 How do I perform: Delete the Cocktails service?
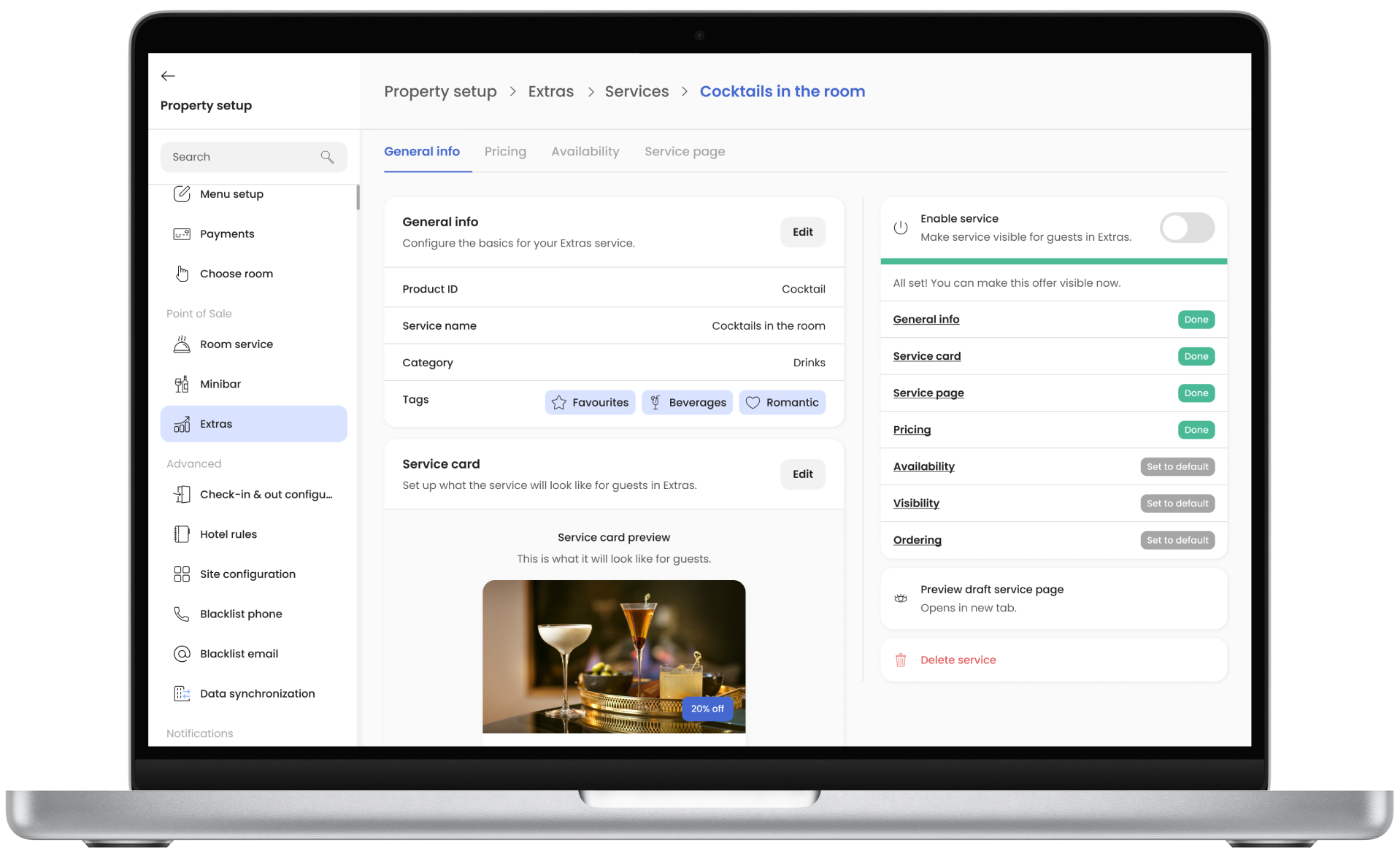pos(958,660)
